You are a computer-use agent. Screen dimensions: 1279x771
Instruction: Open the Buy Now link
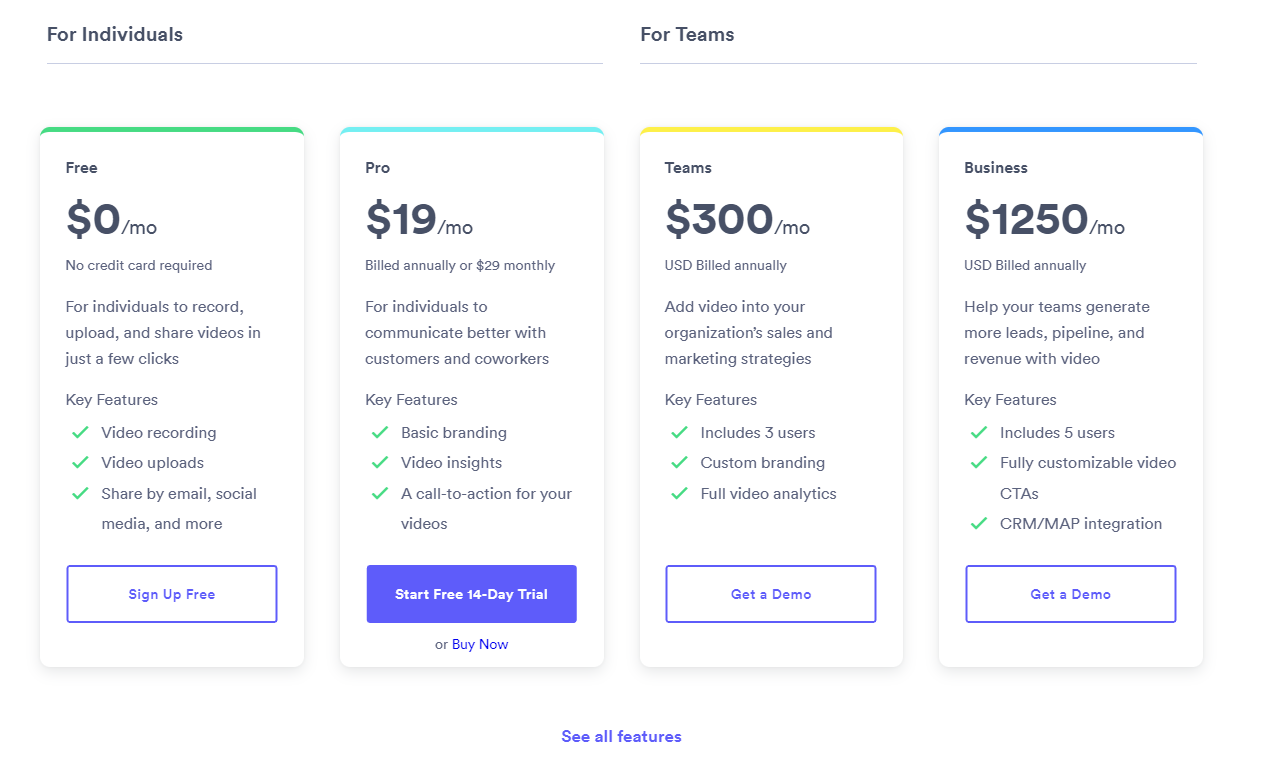[x=479, y=644]
